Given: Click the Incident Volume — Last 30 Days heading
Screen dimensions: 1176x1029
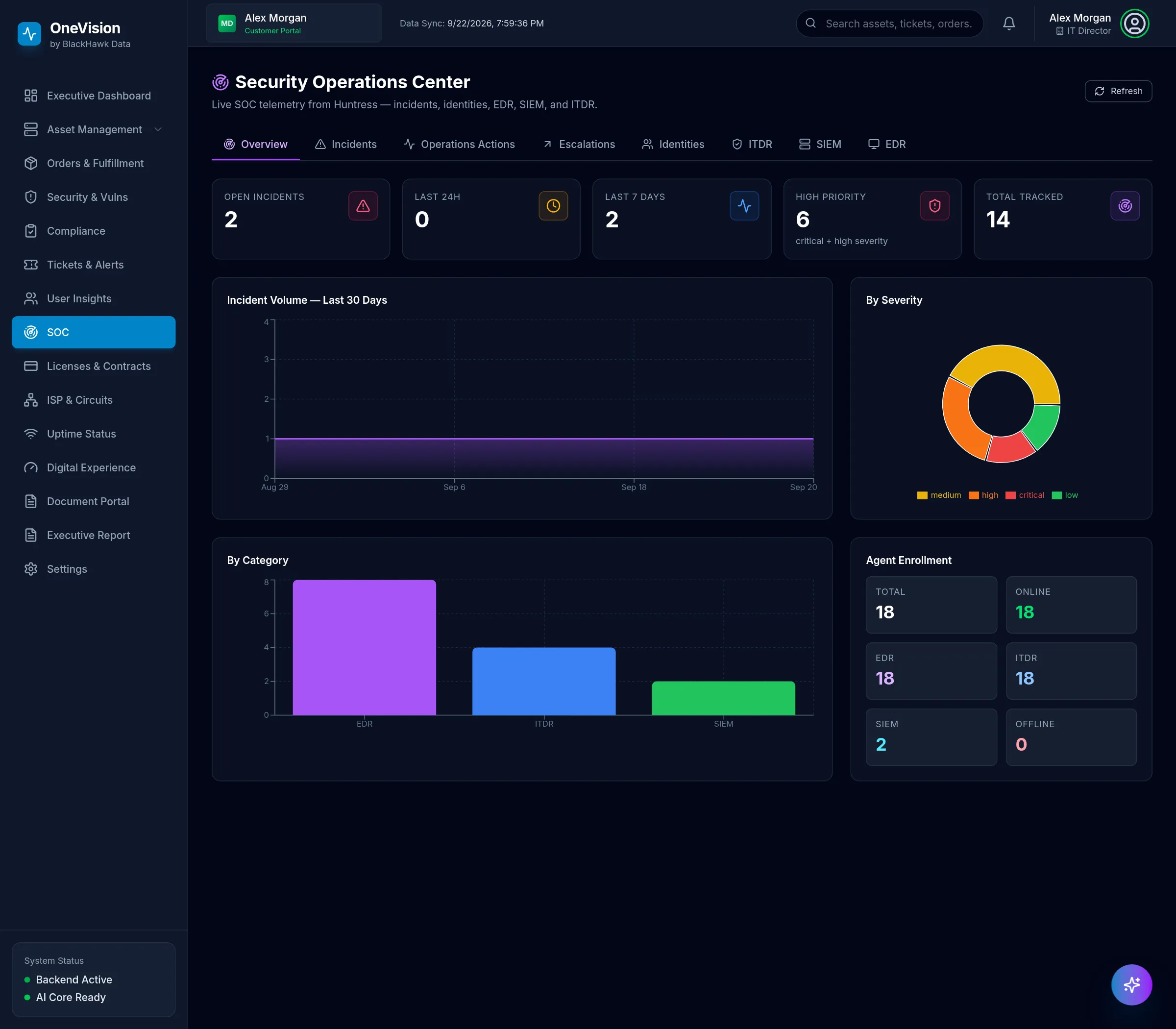Looking at the screenshot, I should (307, 300).
